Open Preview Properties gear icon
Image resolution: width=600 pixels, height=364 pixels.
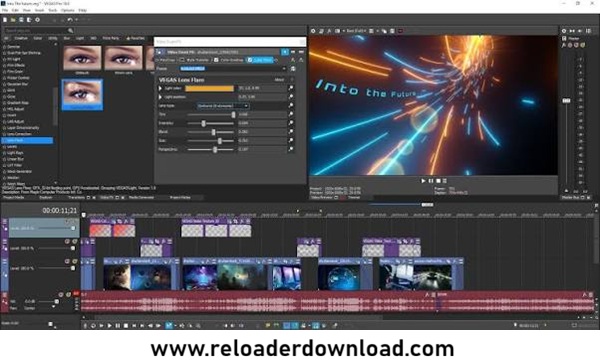[313, 31]
